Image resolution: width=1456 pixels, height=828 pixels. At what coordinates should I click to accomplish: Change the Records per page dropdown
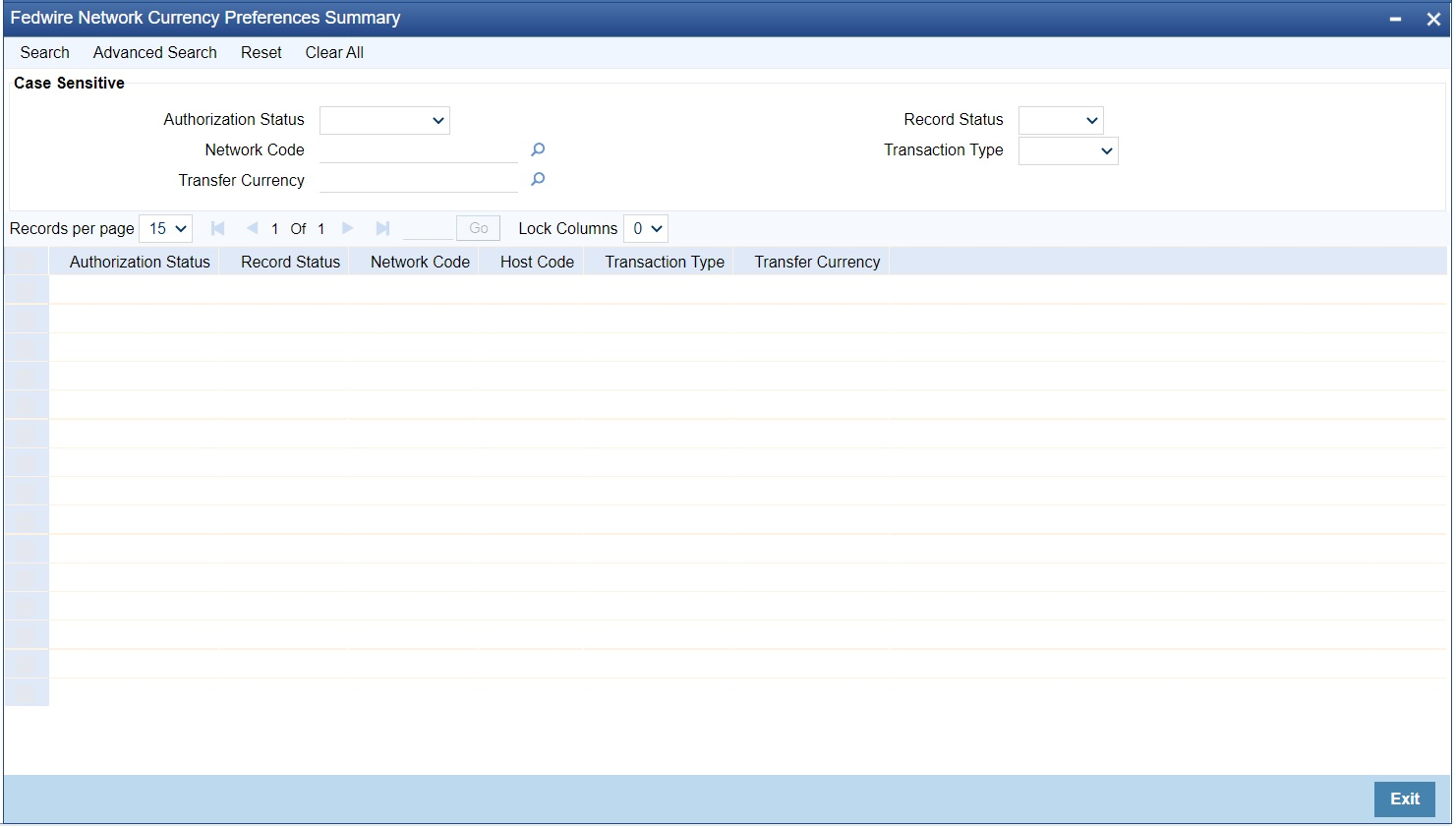(166, 228)
